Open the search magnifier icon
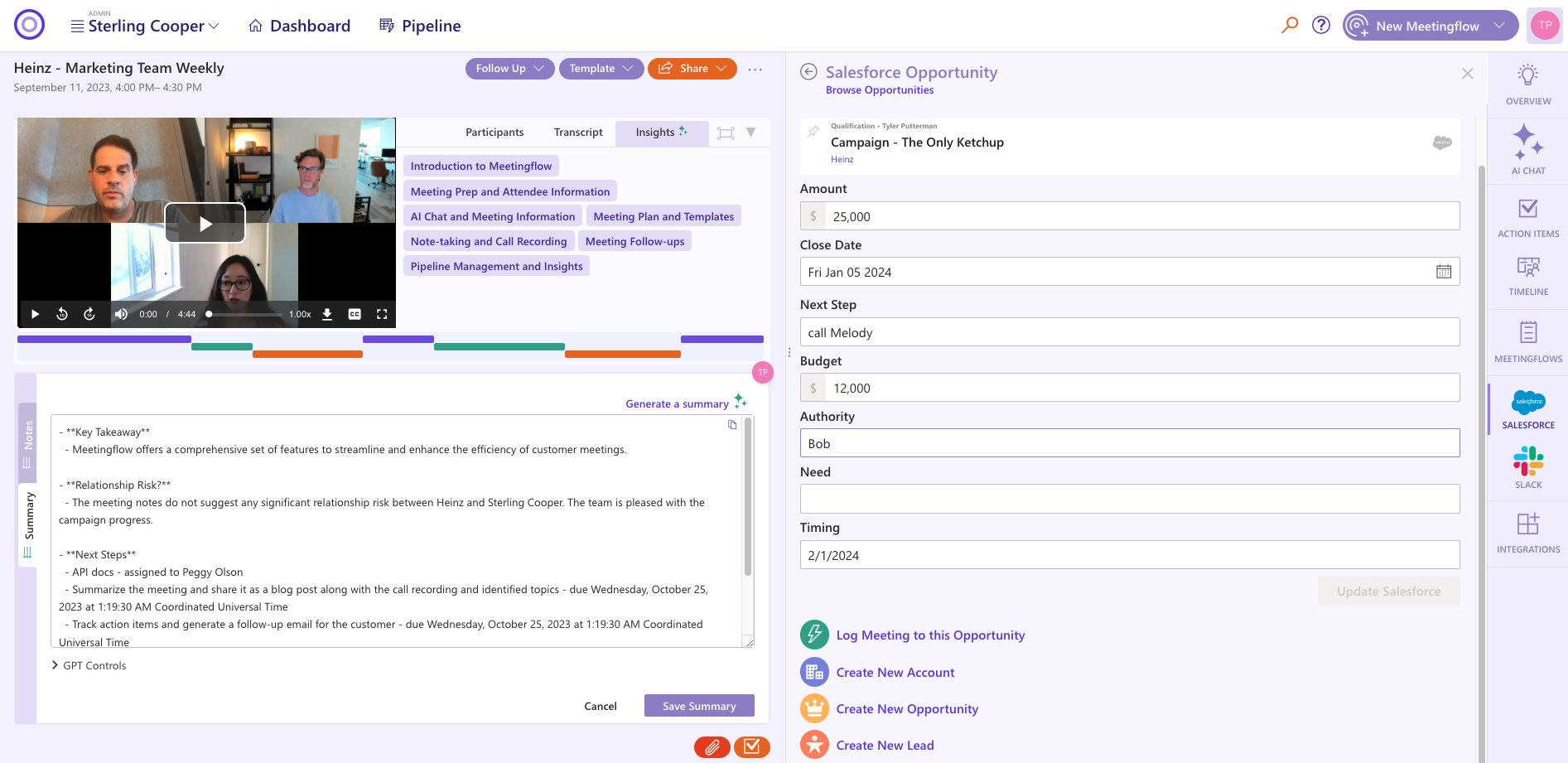This screenshot has height=763, width=1568. click(x=1290, y=25)
